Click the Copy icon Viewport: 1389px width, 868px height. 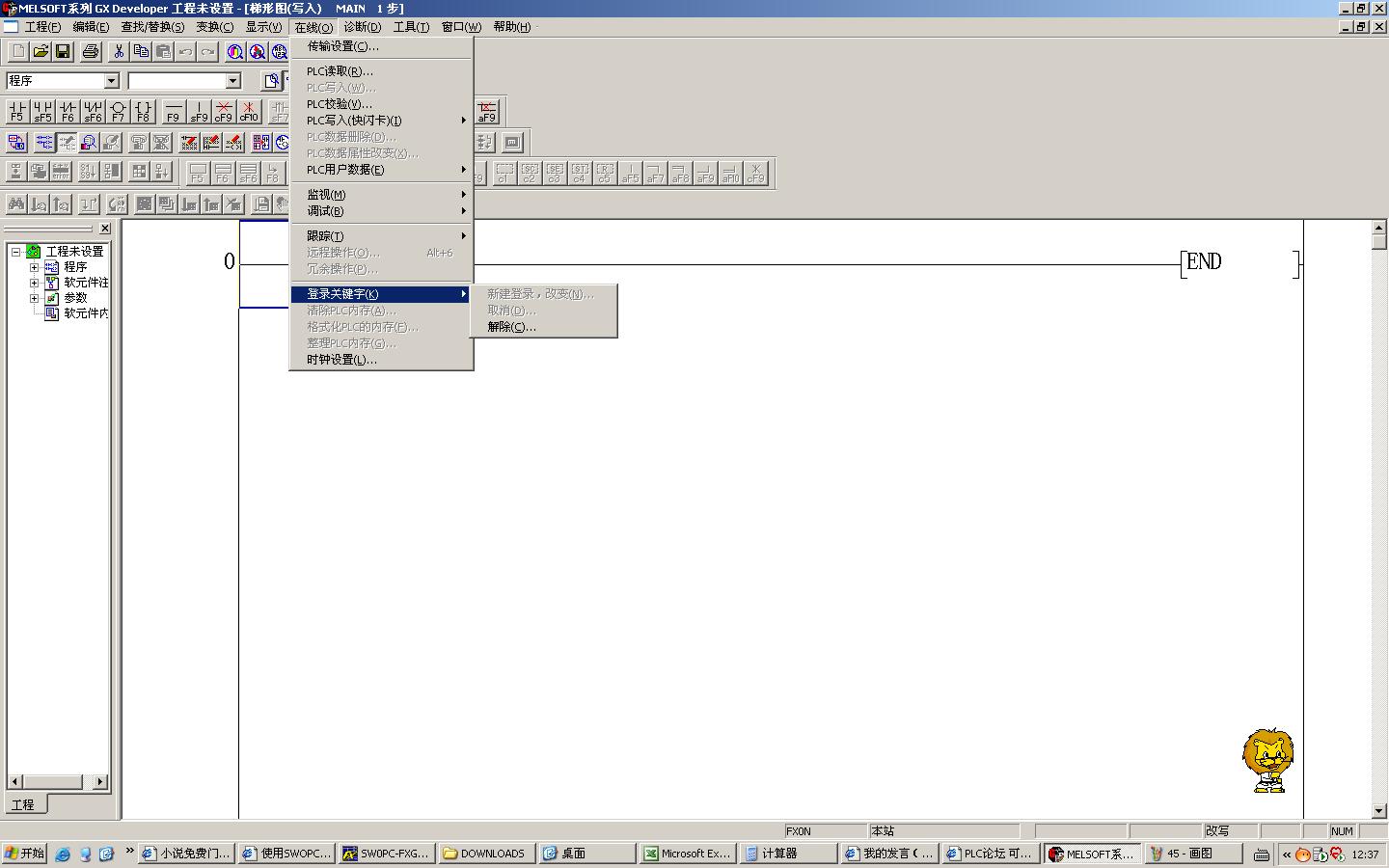click(141, 51)
